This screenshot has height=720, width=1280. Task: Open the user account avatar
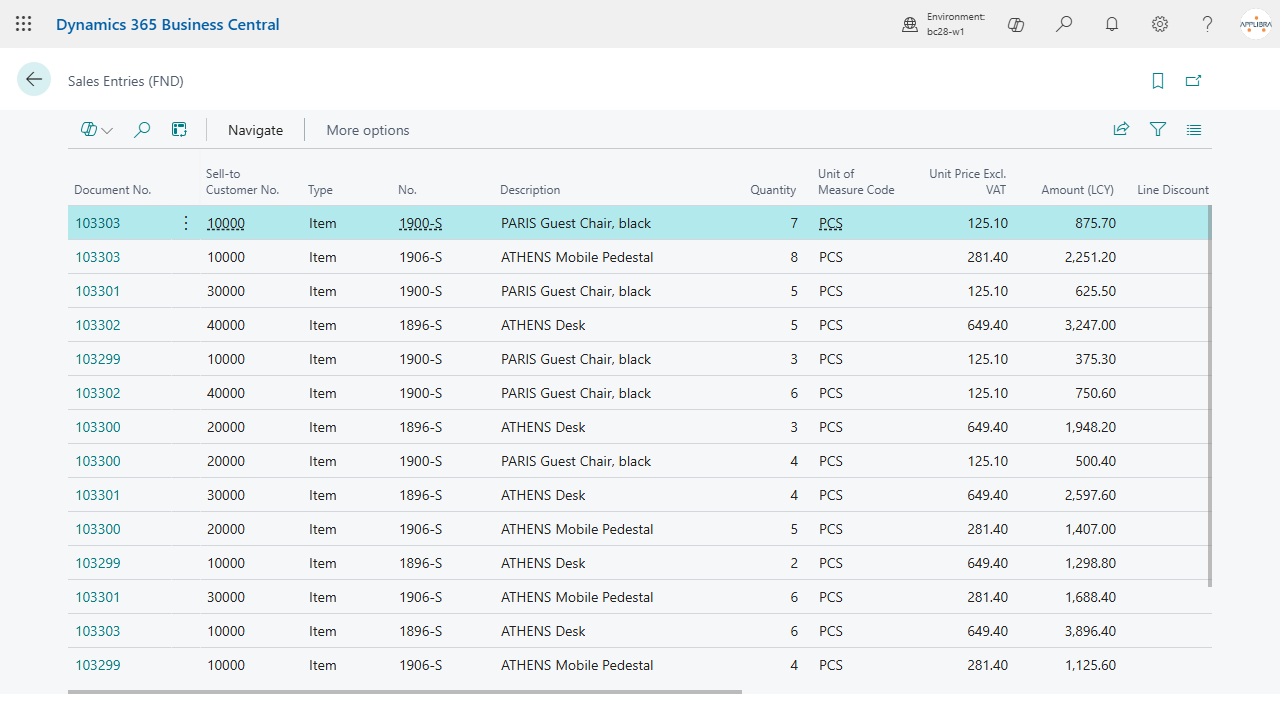(1255, 24)
